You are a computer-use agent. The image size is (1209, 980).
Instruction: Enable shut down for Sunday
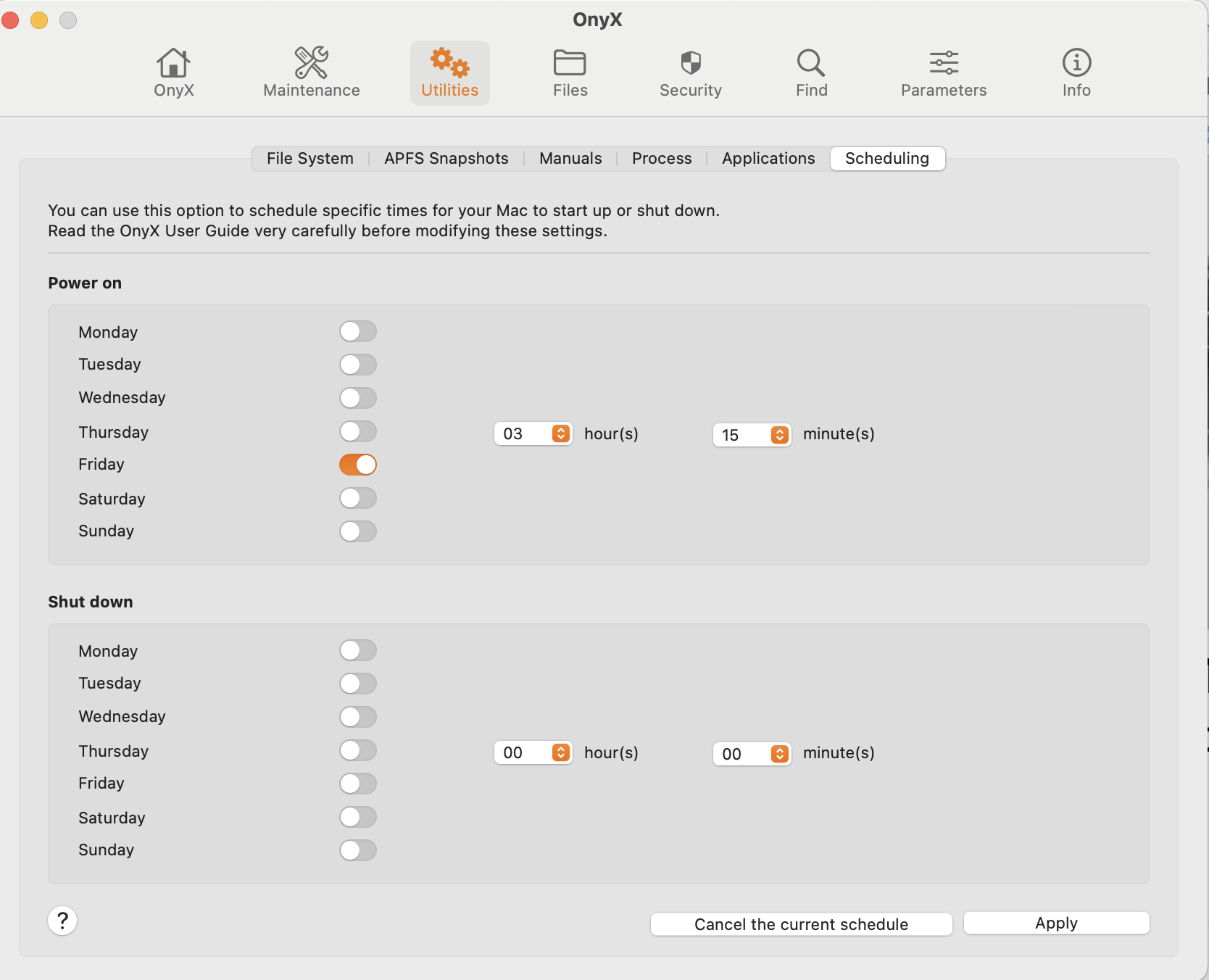pyautogui.click(x=357, y=850)
